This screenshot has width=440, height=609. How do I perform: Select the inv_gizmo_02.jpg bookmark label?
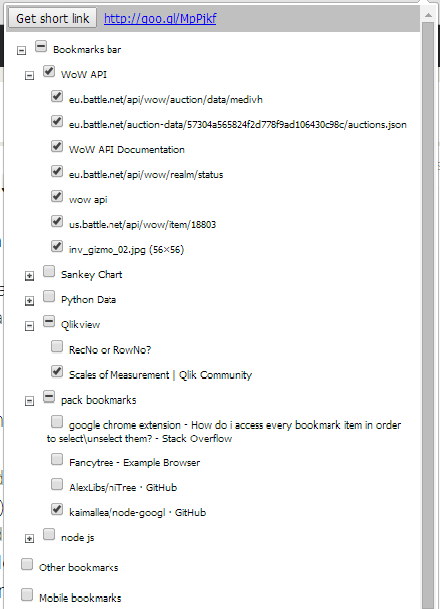126,249
